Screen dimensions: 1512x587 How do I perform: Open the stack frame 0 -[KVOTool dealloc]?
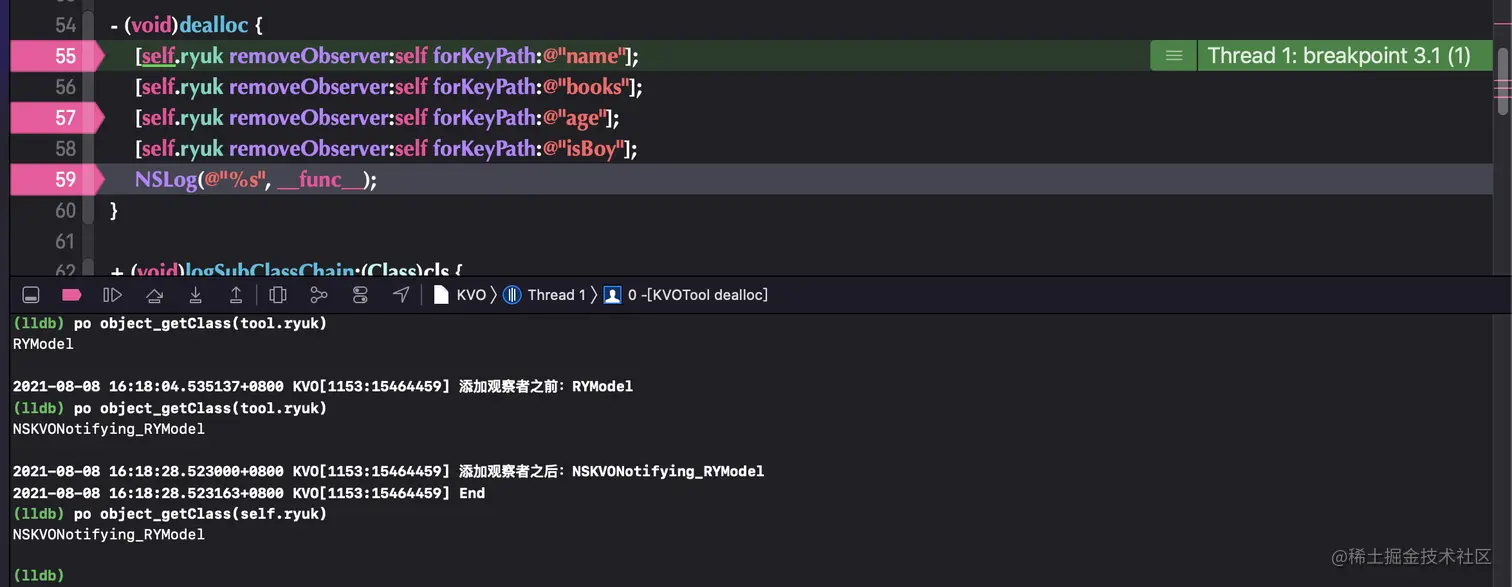(x=686, y=295)
